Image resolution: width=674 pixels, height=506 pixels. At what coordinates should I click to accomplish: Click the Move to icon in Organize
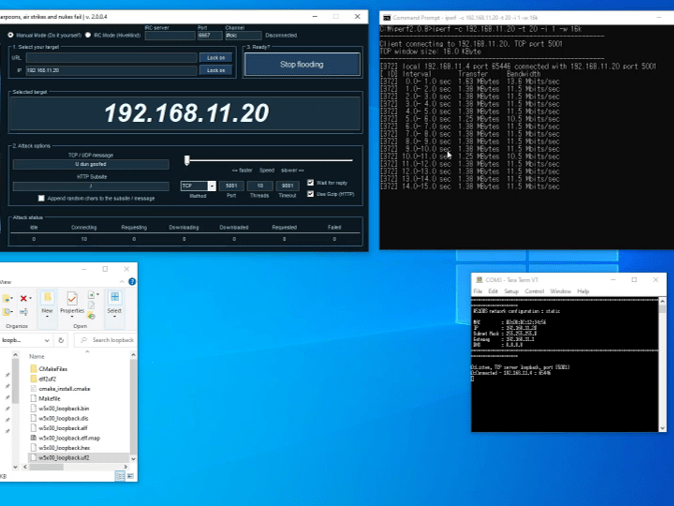click(x=6, y=298)
